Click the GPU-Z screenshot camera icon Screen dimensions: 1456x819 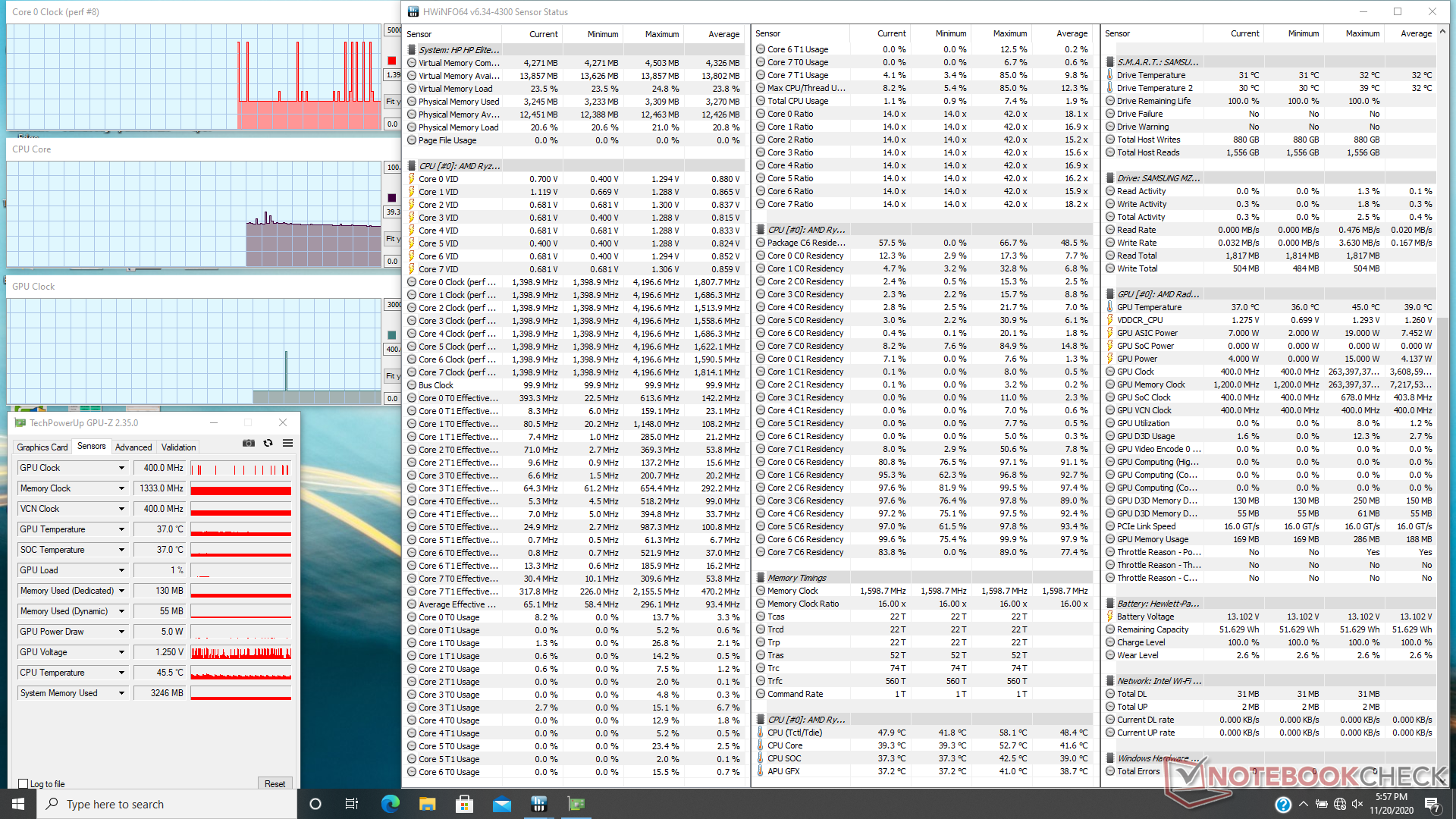point(248,444)
